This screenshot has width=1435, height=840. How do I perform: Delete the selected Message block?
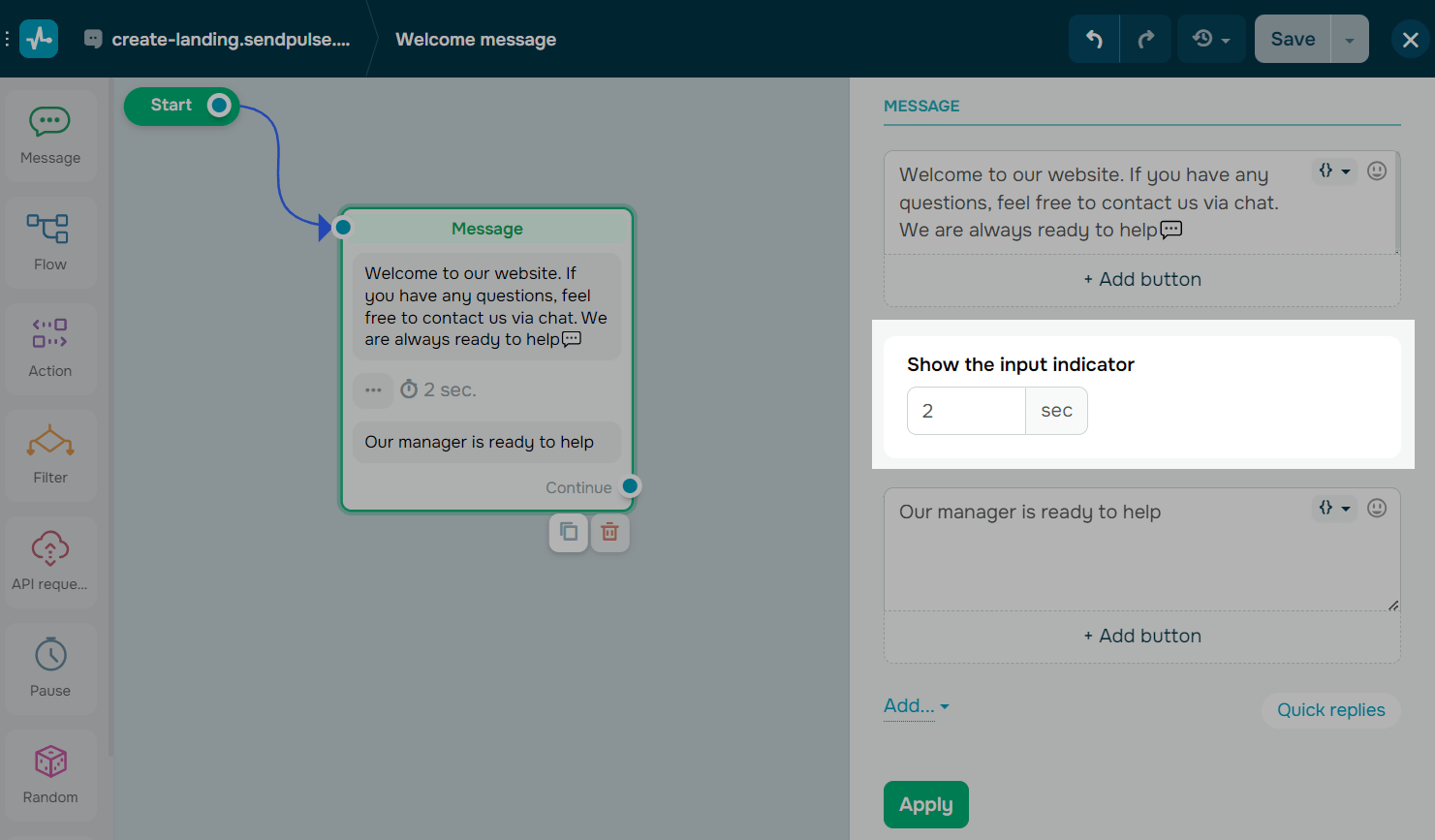(x=609, y=532)
